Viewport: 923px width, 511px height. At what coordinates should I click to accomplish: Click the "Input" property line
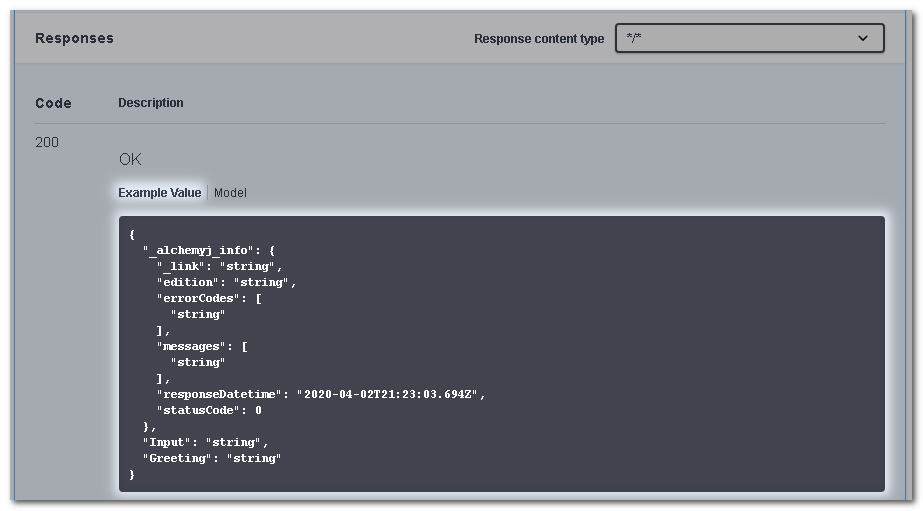click(205, 442)
